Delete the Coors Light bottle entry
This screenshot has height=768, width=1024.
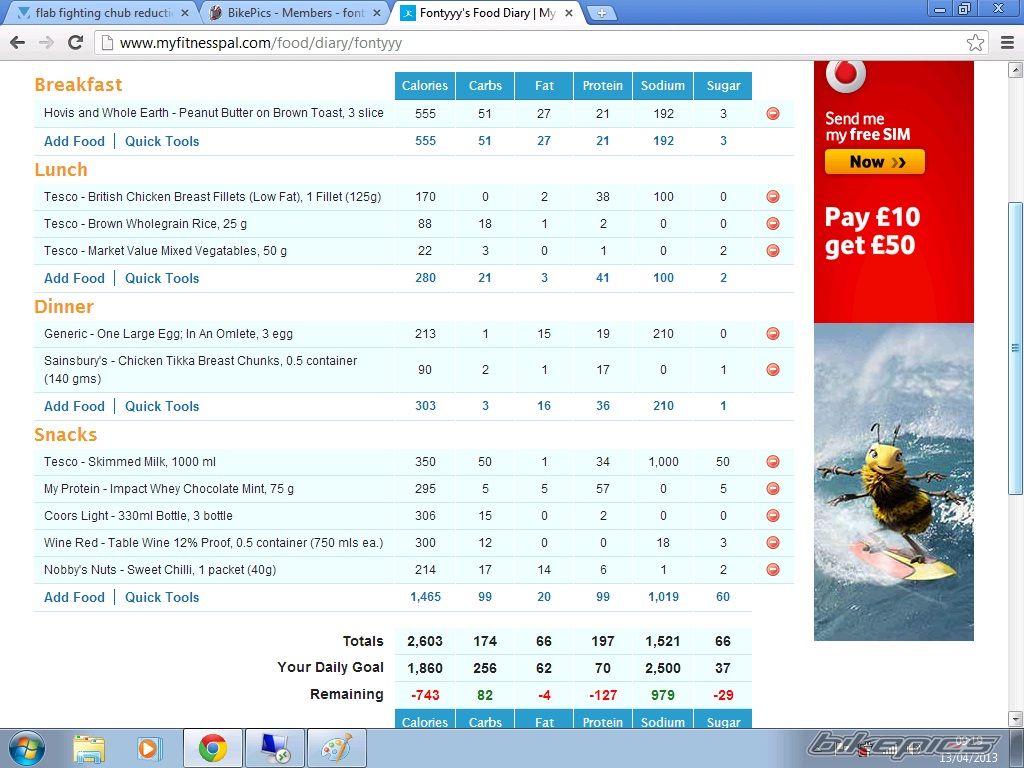[x=773, y=516]
